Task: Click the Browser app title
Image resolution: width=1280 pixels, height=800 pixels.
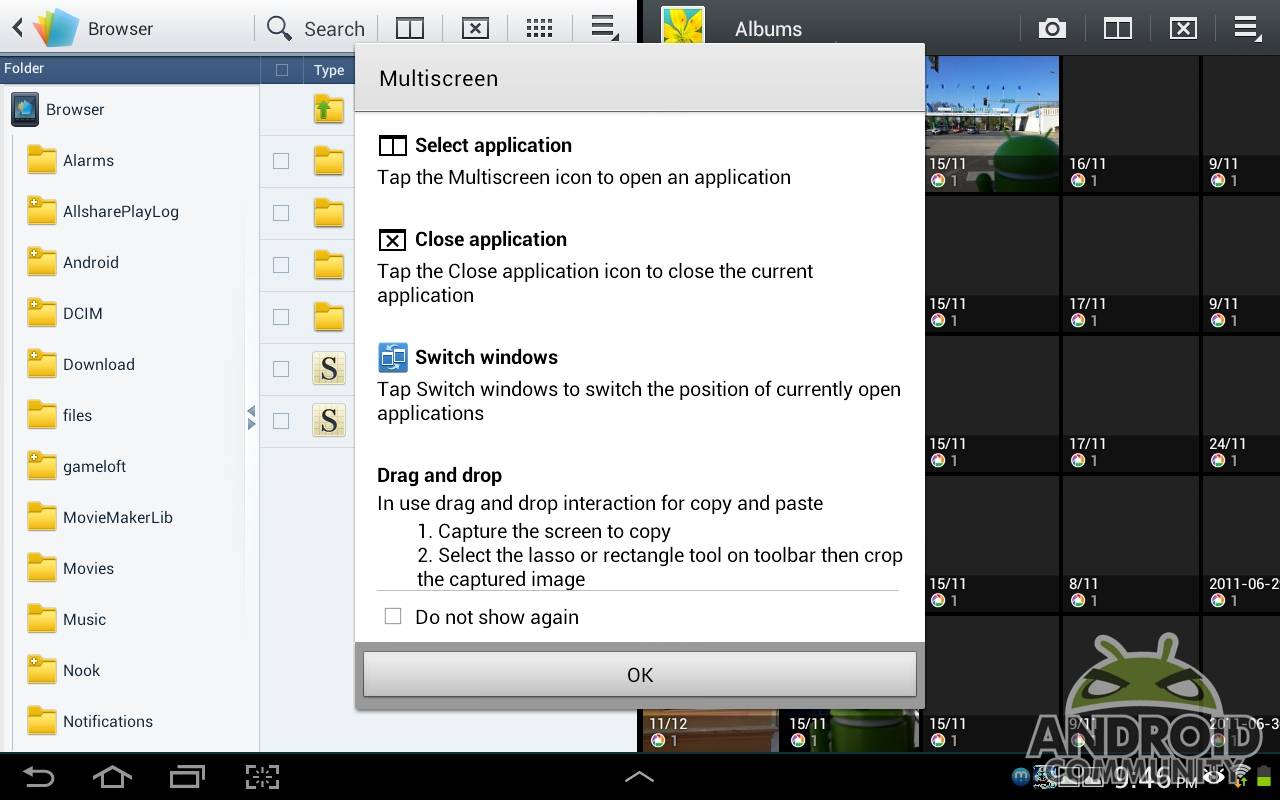Action: [120, 29]
